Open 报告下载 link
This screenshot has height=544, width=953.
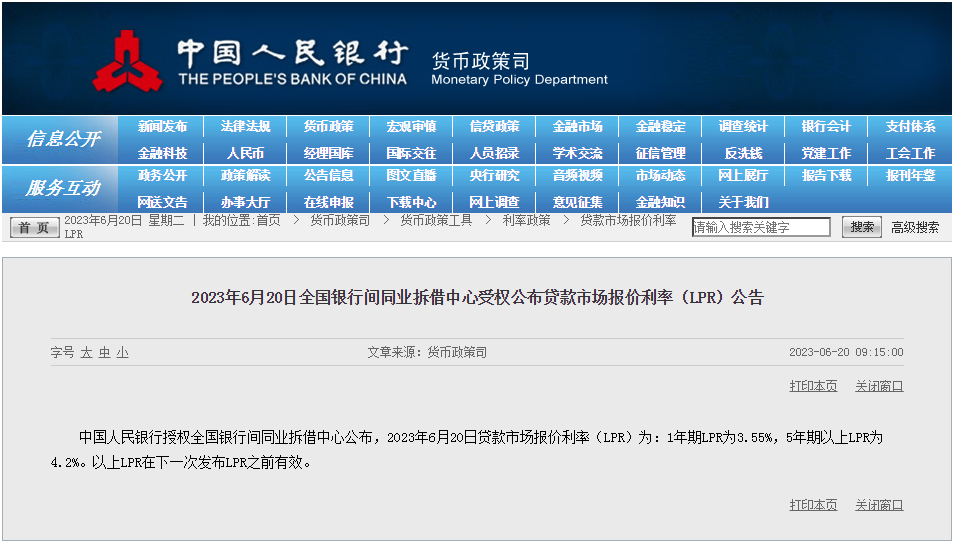pyautogui.click(x=827, y=176)
